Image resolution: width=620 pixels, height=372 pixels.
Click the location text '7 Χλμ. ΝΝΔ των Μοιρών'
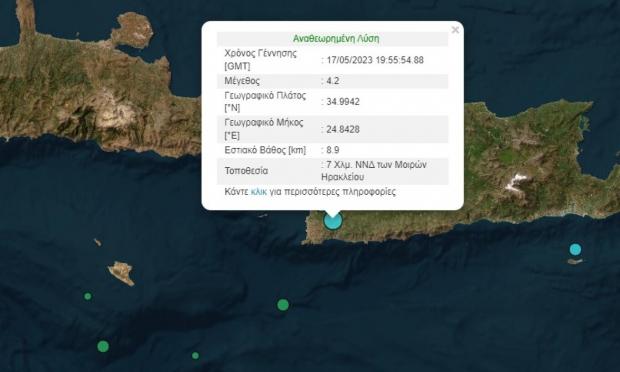point(376,164)
